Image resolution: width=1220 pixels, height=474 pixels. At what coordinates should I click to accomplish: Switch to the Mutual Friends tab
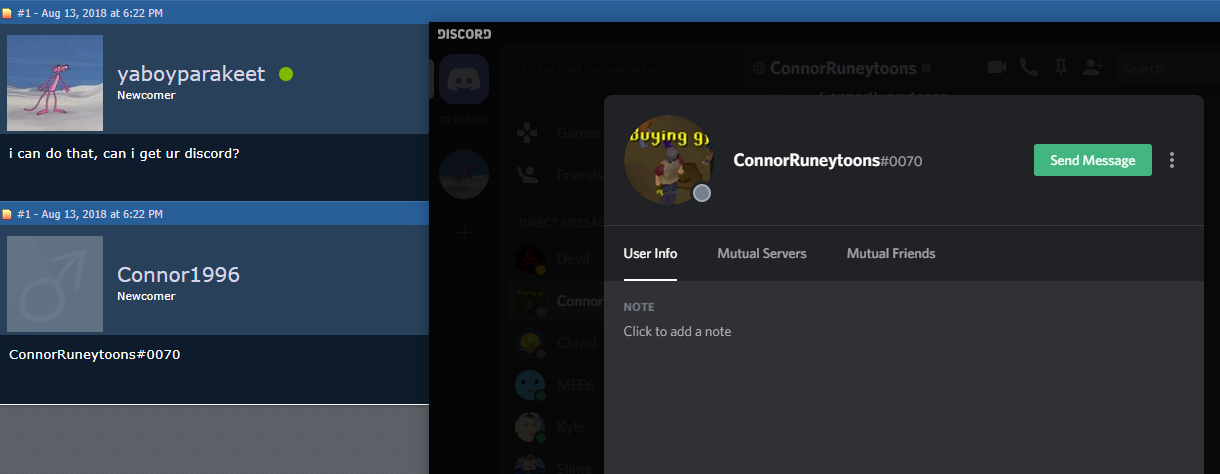tap(891, 253)
